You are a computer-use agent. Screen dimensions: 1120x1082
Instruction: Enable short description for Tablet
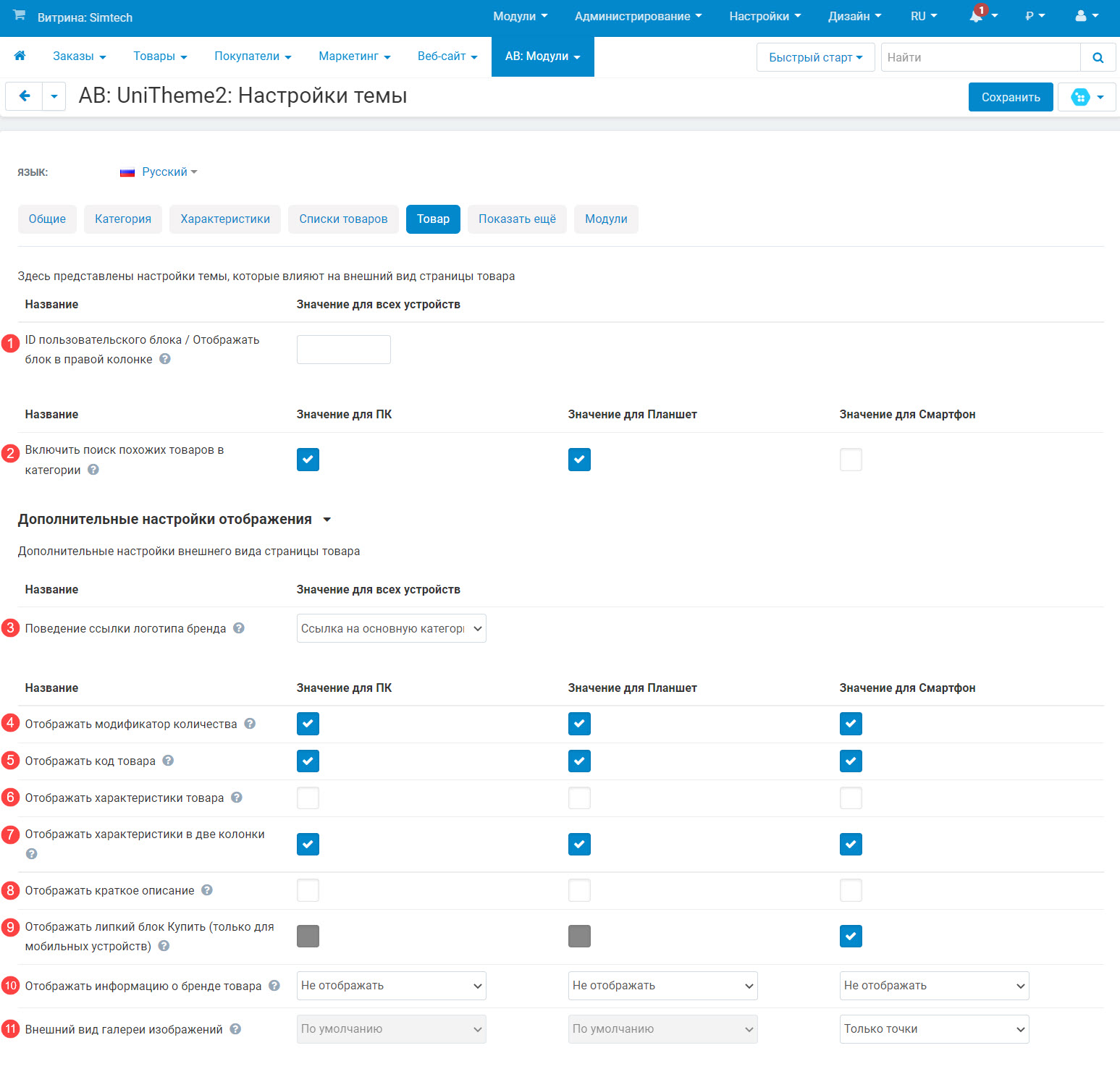tap(579, 890)
